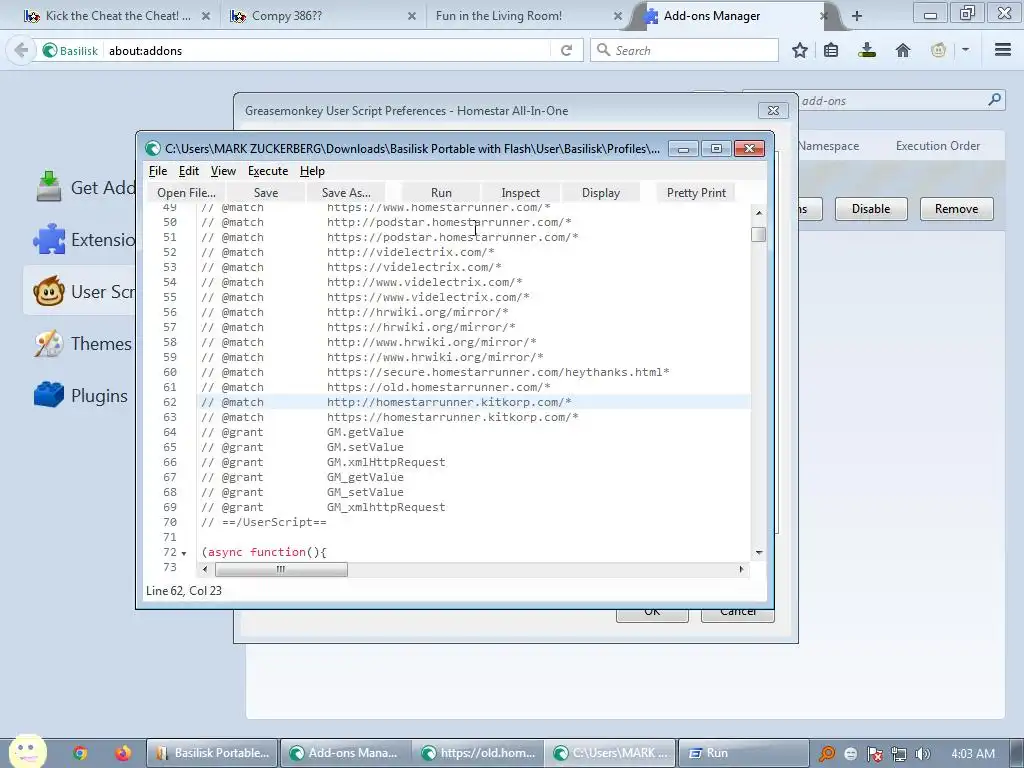The image size is (1024, 768).
Task: Open Greasemonkey toolbar dropdown arrow
Action: (965, 50)
